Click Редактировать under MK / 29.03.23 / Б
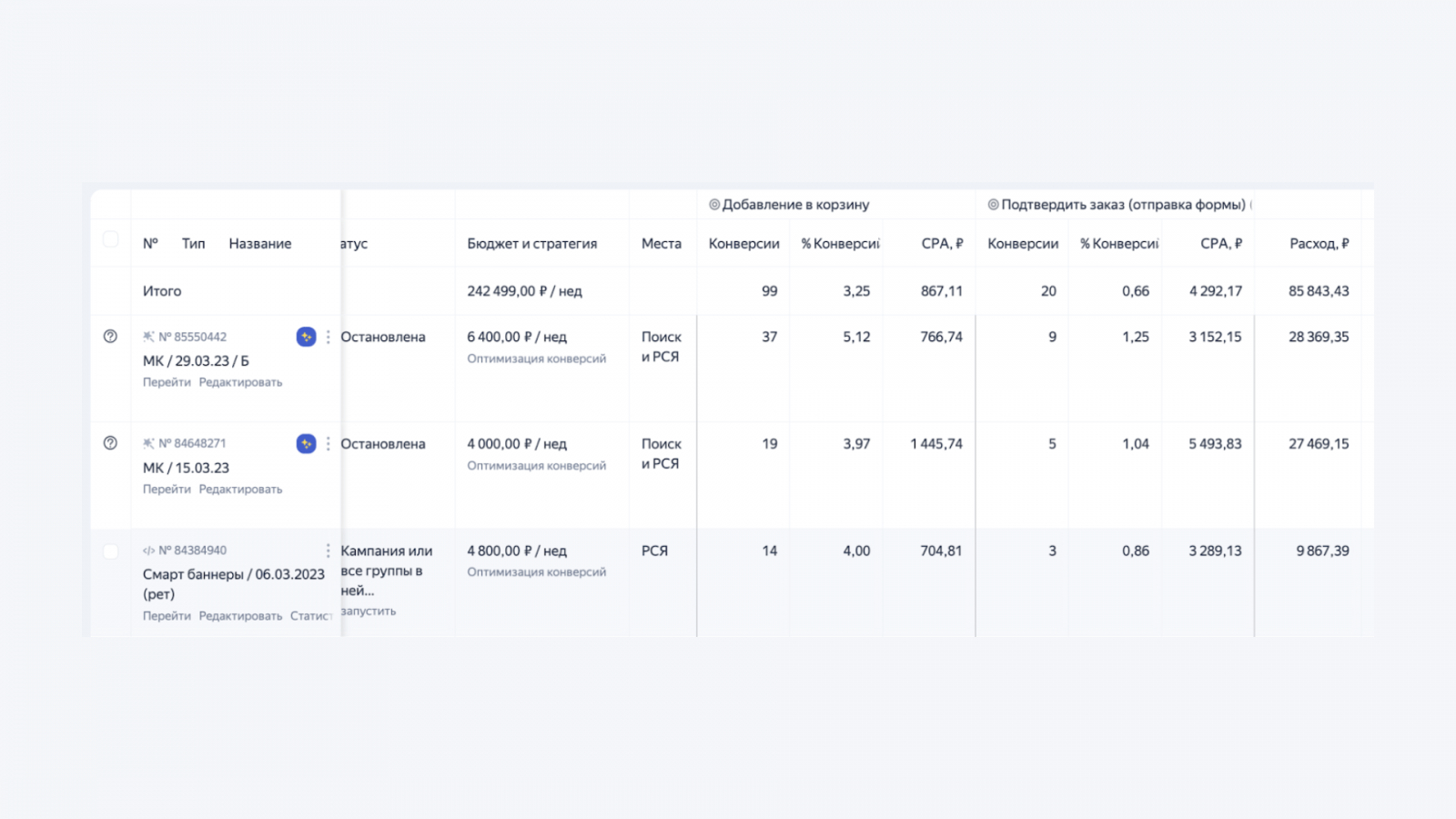The height and width of the screenshot is (819, 1456). click(240, 382)
